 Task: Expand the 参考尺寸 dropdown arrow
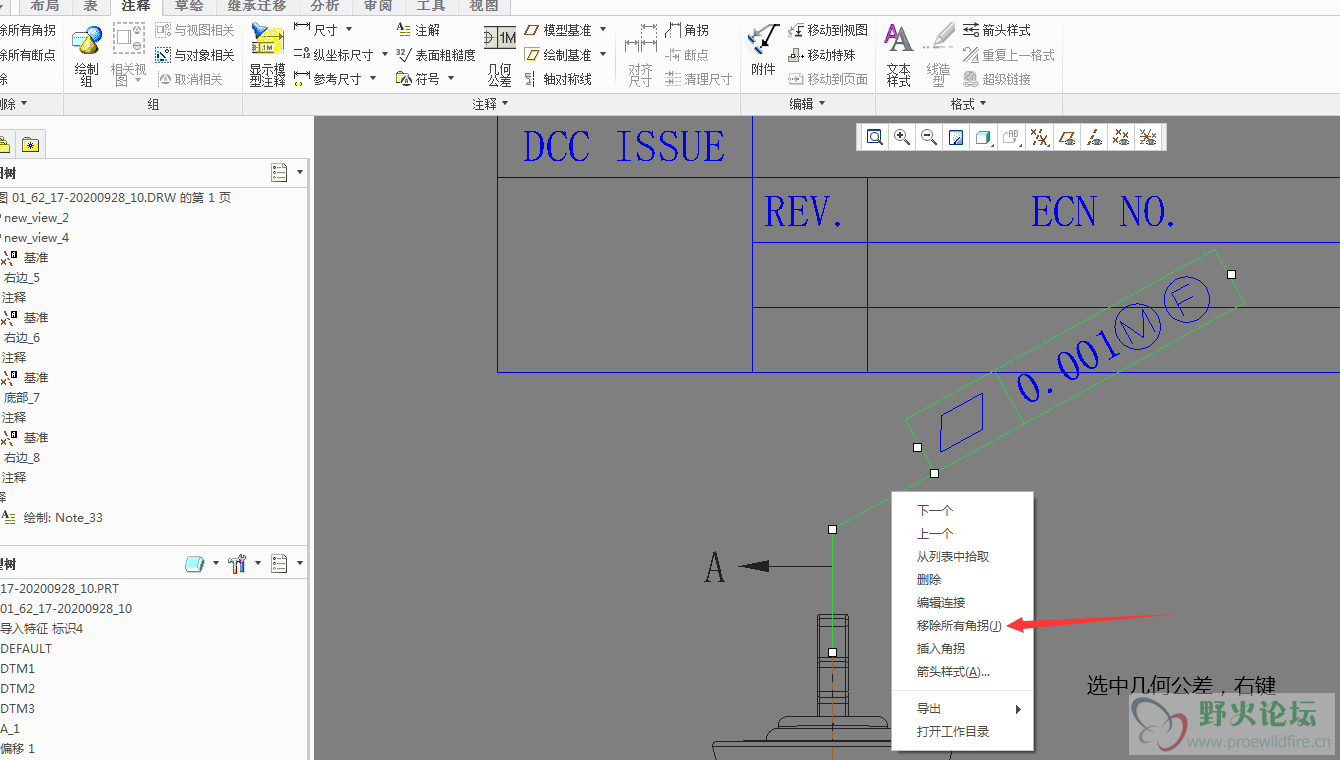pos(373,79)
